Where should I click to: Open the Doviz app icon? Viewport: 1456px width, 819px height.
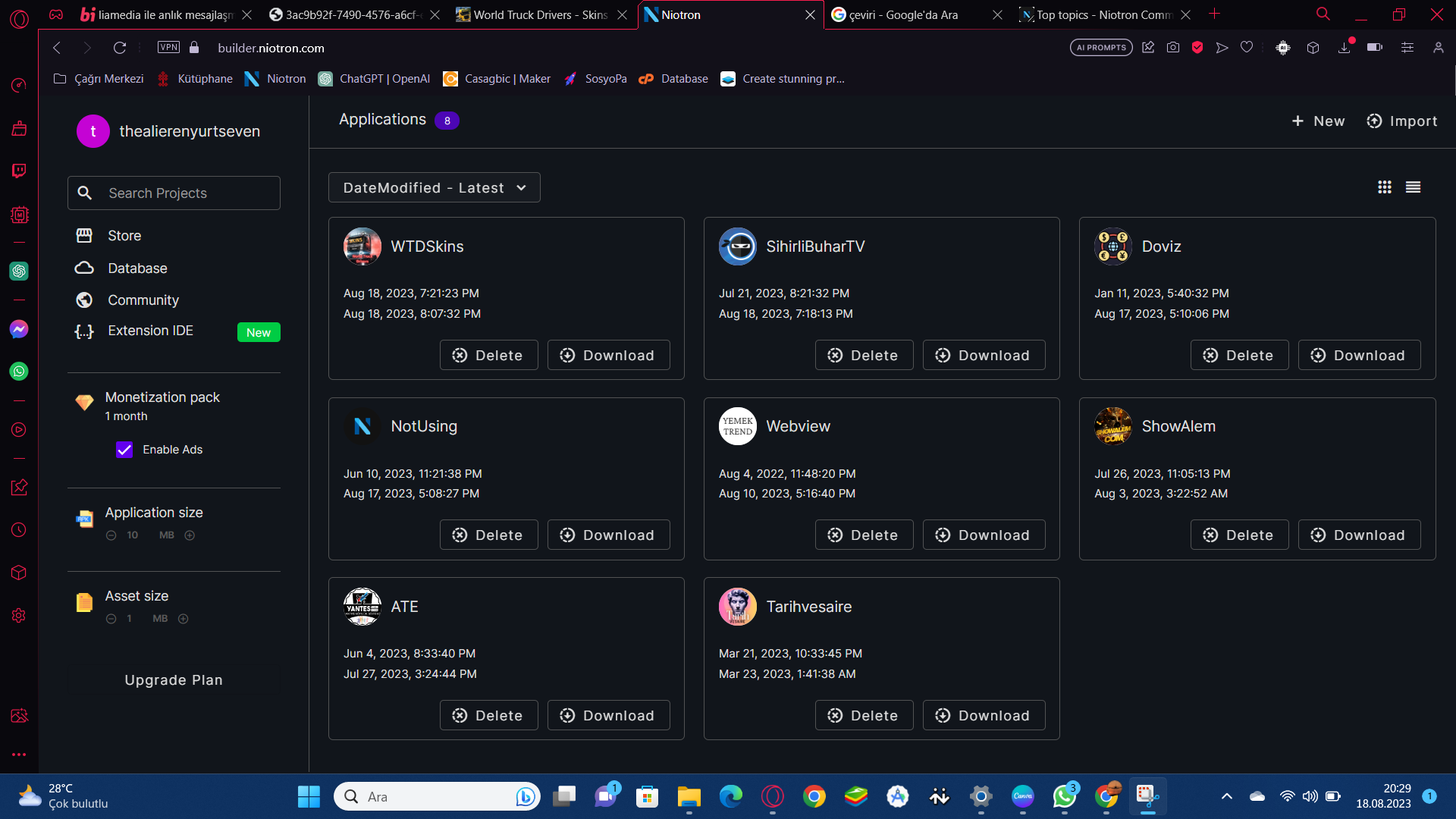click(1113, 246)
